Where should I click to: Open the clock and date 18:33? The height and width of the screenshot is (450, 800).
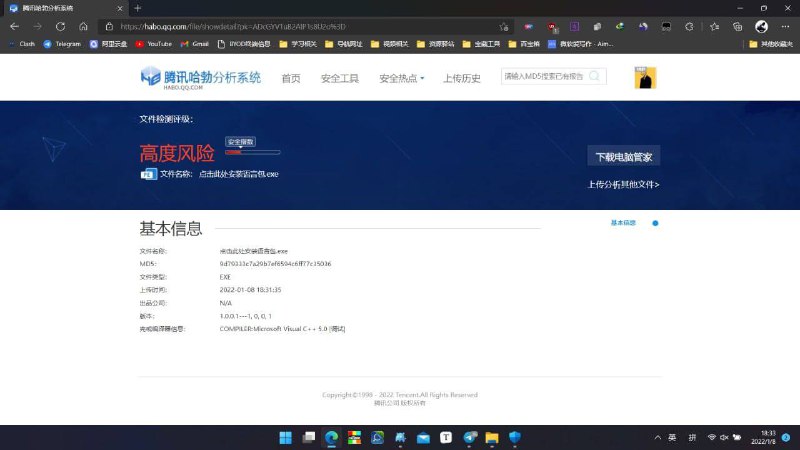(x=763, y=437)
